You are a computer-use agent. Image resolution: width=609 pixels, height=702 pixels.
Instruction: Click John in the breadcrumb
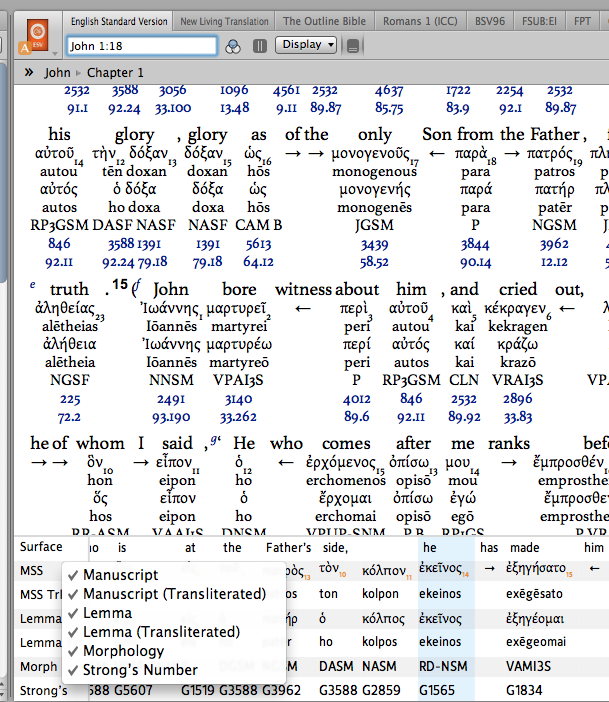(x=57, y=73)
